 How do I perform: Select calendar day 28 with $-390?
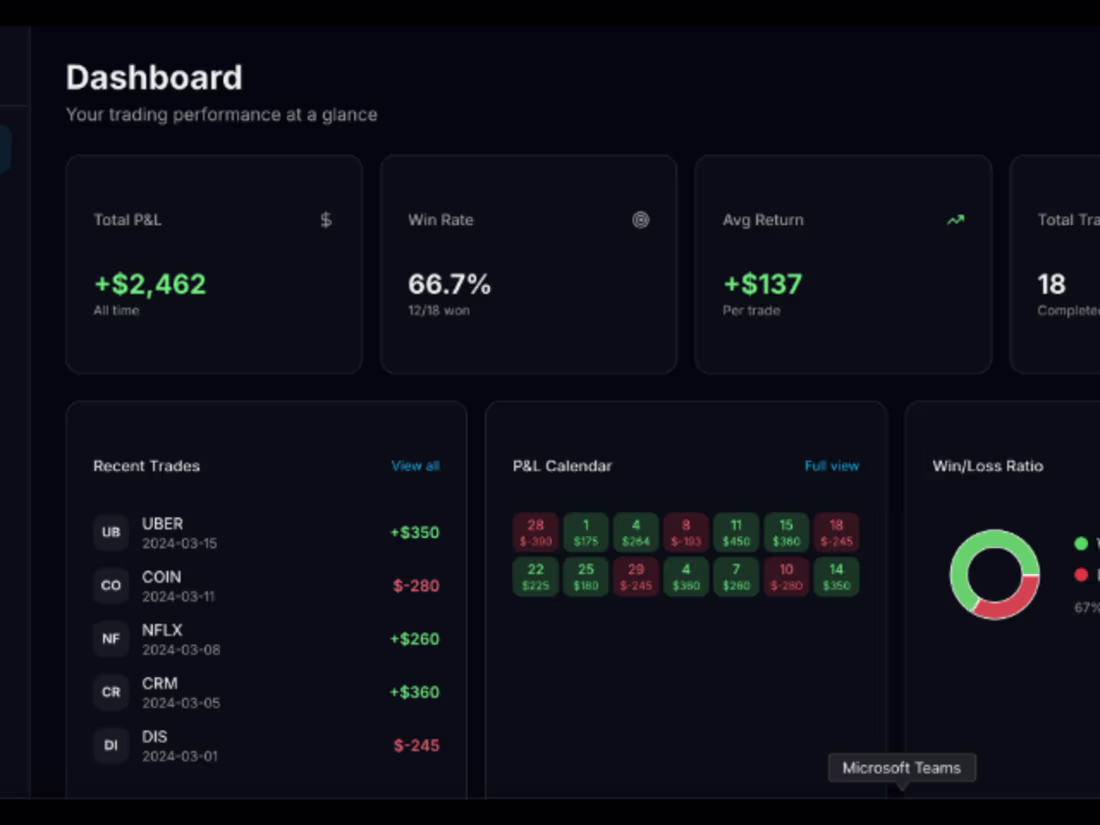click(x=536, y=532)
